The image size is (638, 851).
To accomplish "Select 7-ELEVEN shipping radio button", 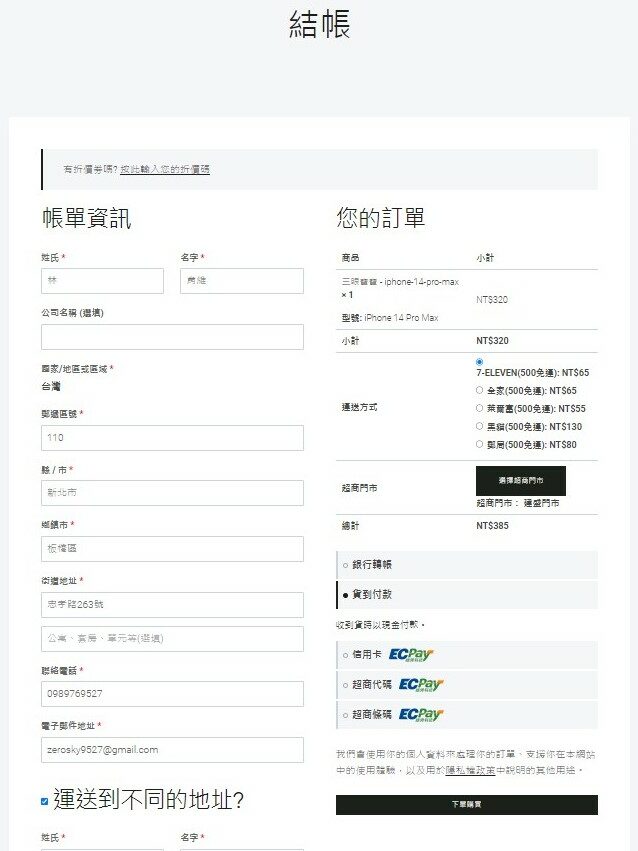I will point(480,362).
